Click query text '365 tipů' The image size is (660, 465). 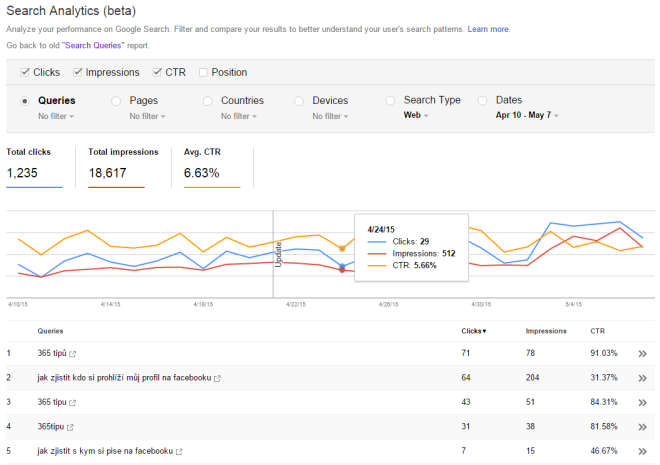click(x=52, y=353)
